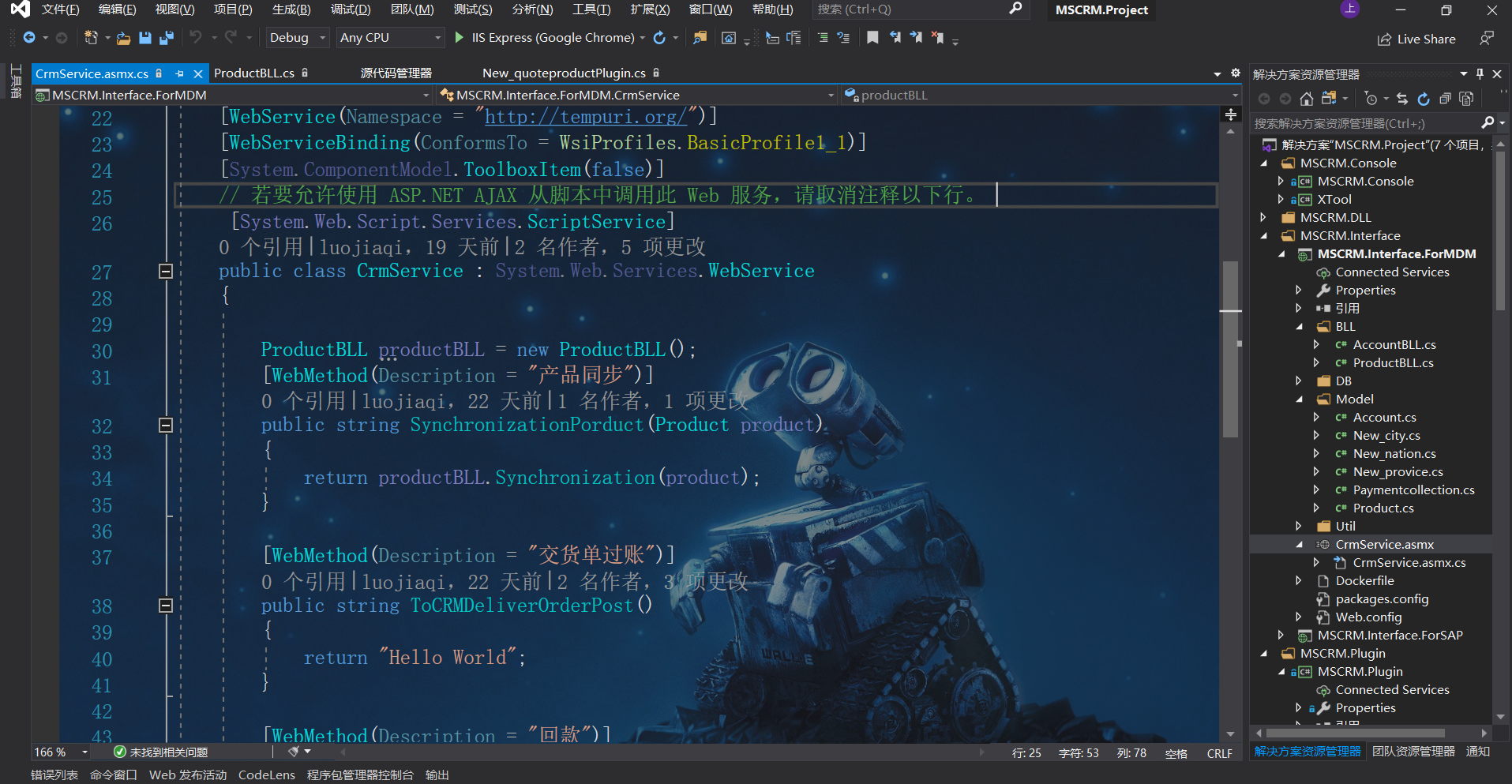This screenshot has width=1512, height=784.
Task: Toggle pin on CrmService.asmx.cs tab
Action: [179, 73]
